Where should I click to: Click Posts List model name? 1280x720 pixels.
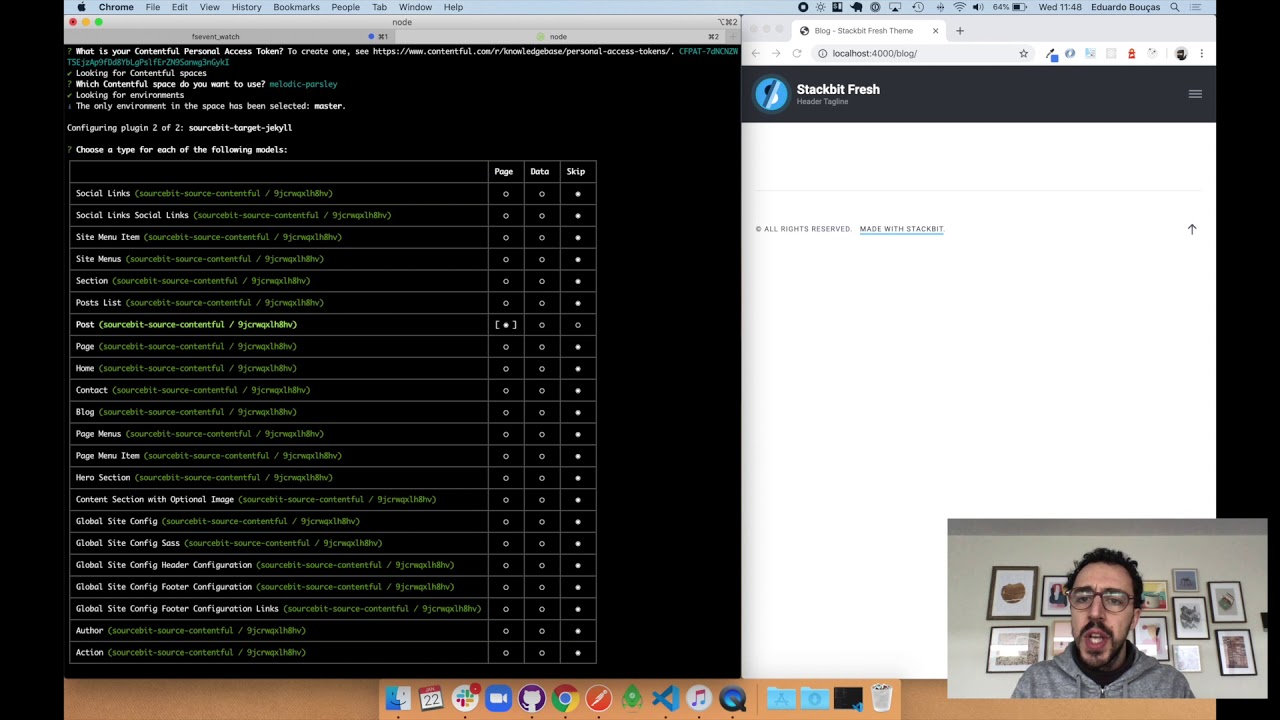click(98, 303)
